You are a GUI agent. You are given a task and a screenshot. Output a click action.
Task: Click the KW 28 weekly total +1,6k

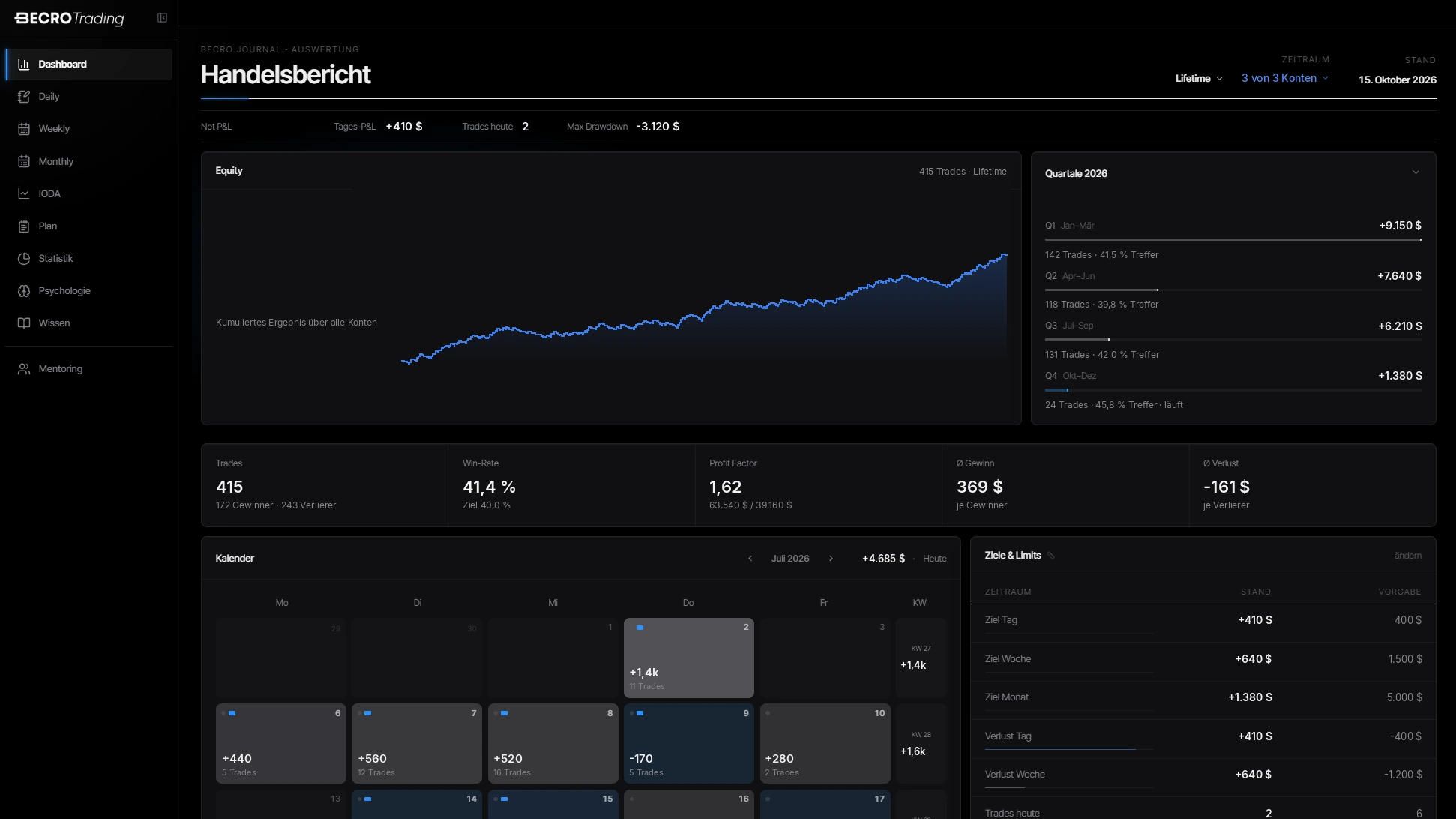[913, 751]
